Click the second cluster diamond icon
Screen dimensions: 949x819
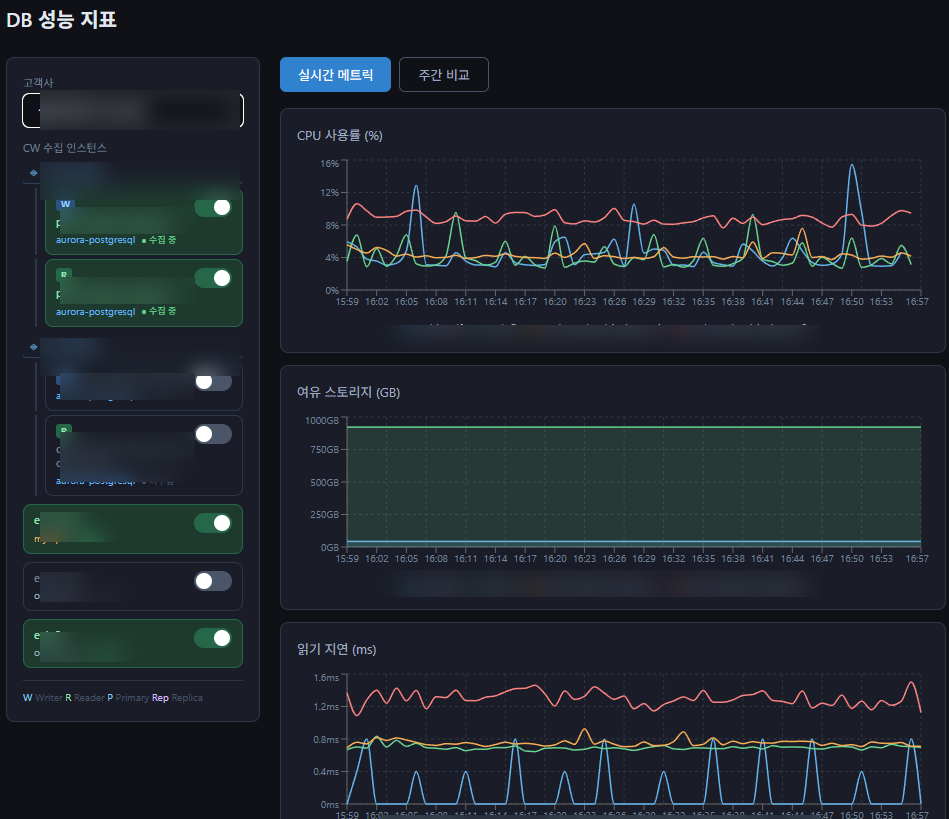point(34,347)
